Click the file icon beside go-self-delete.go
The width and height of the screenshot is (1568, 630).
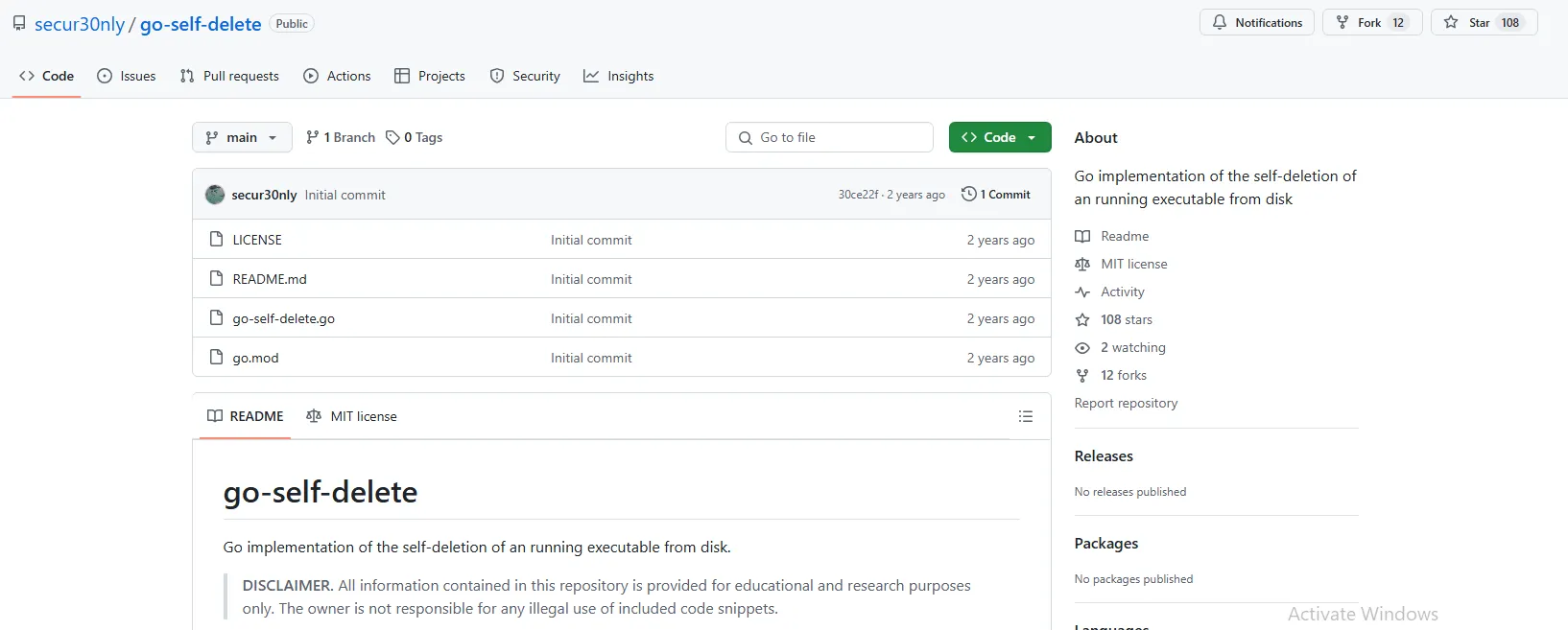tap(217, 318)
